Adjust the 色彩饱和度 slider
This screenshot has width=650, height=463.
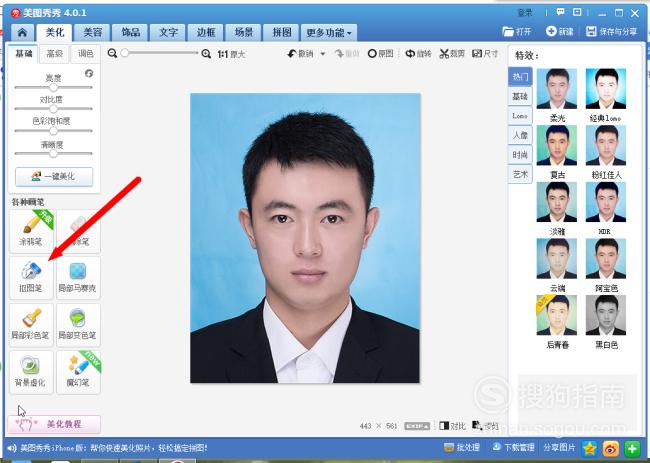(x=53, y=131)
